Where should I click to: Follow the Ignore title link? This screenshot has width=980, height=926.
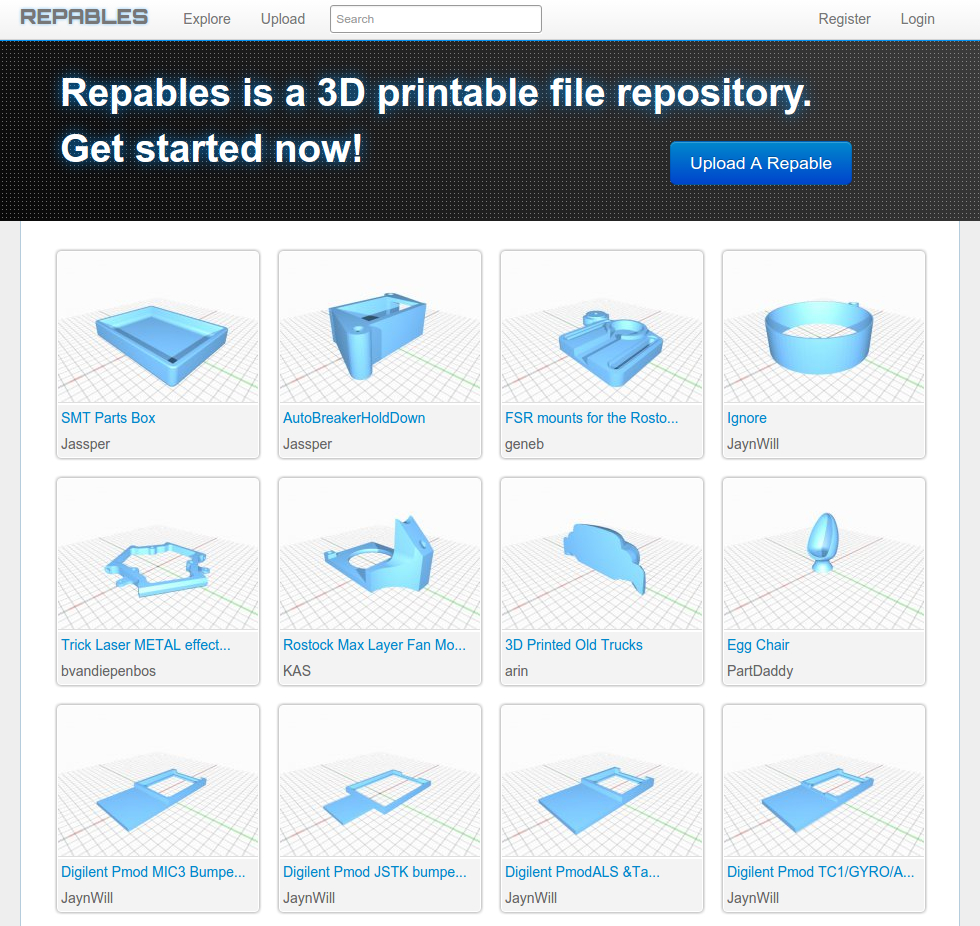746,419
